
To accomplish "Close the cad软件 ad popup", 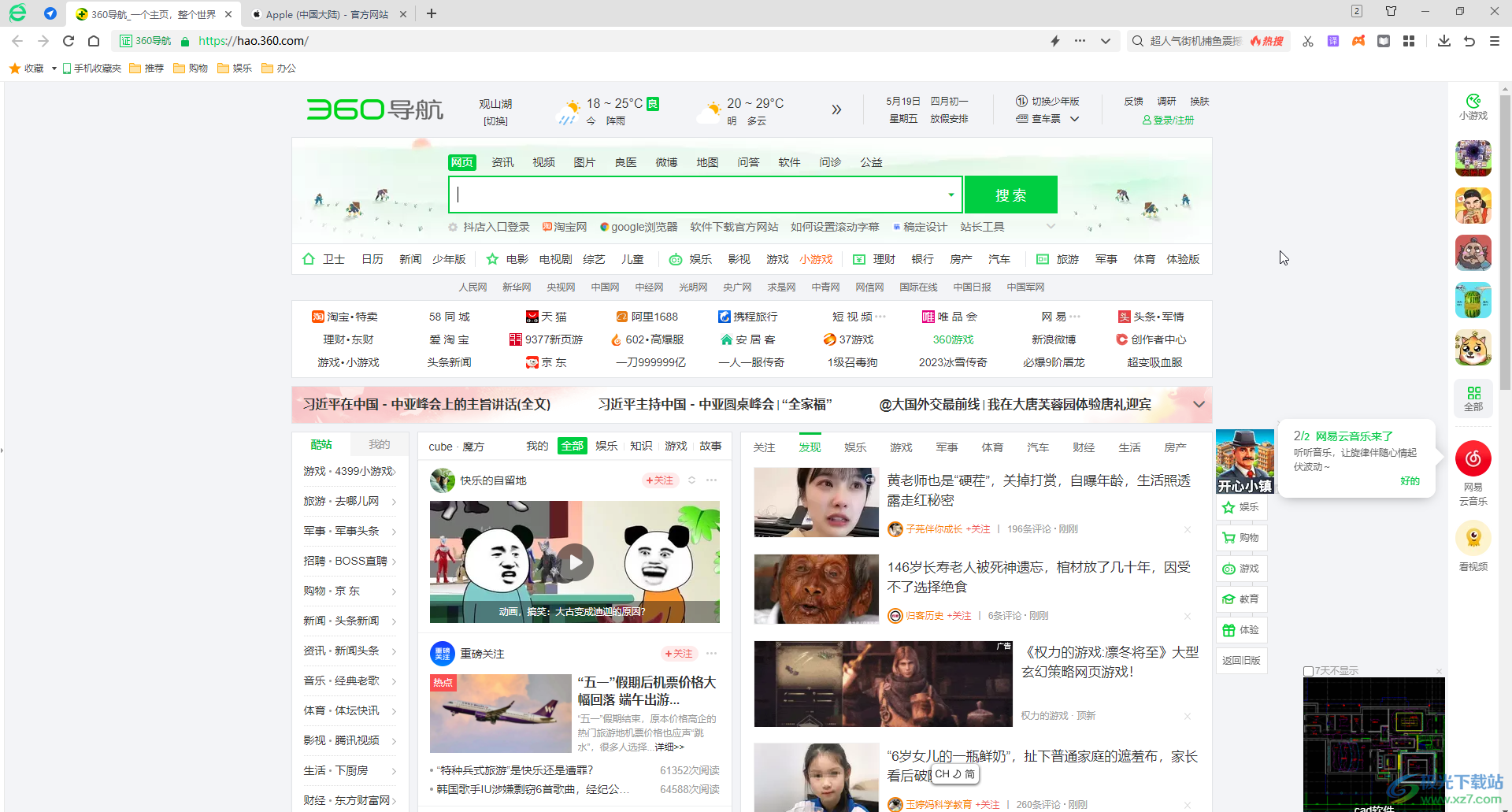I will 1439,671.
